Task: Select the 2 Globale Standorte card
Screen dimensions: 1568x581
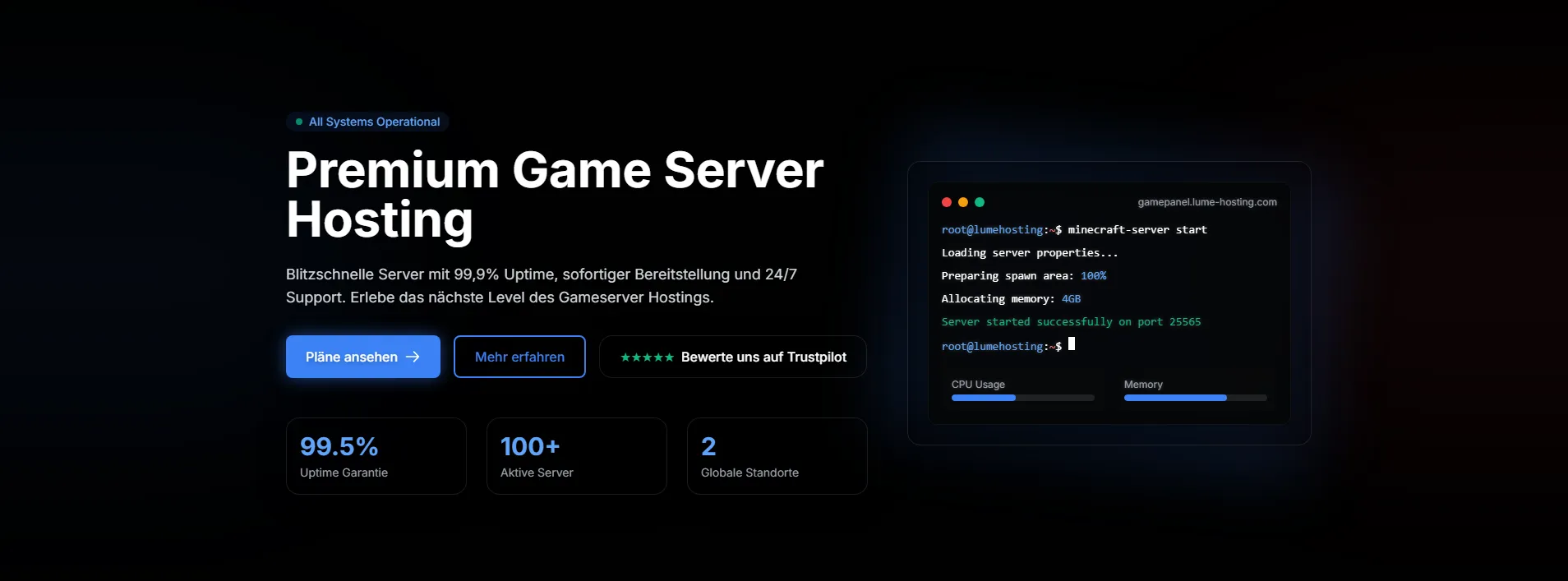Action: click(777, 456)
